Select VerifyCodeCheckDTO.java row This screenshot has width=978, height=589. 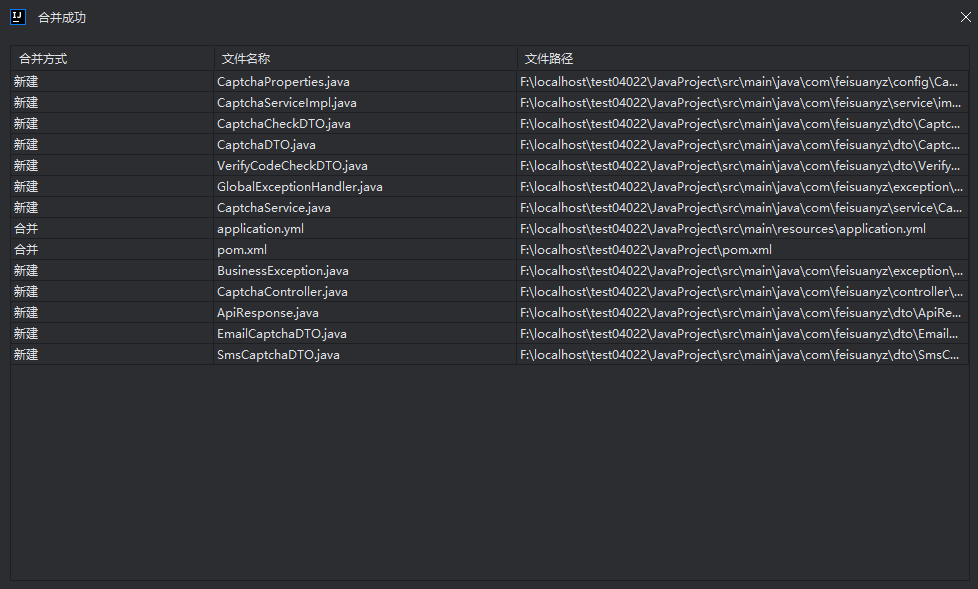coord(292,166)
